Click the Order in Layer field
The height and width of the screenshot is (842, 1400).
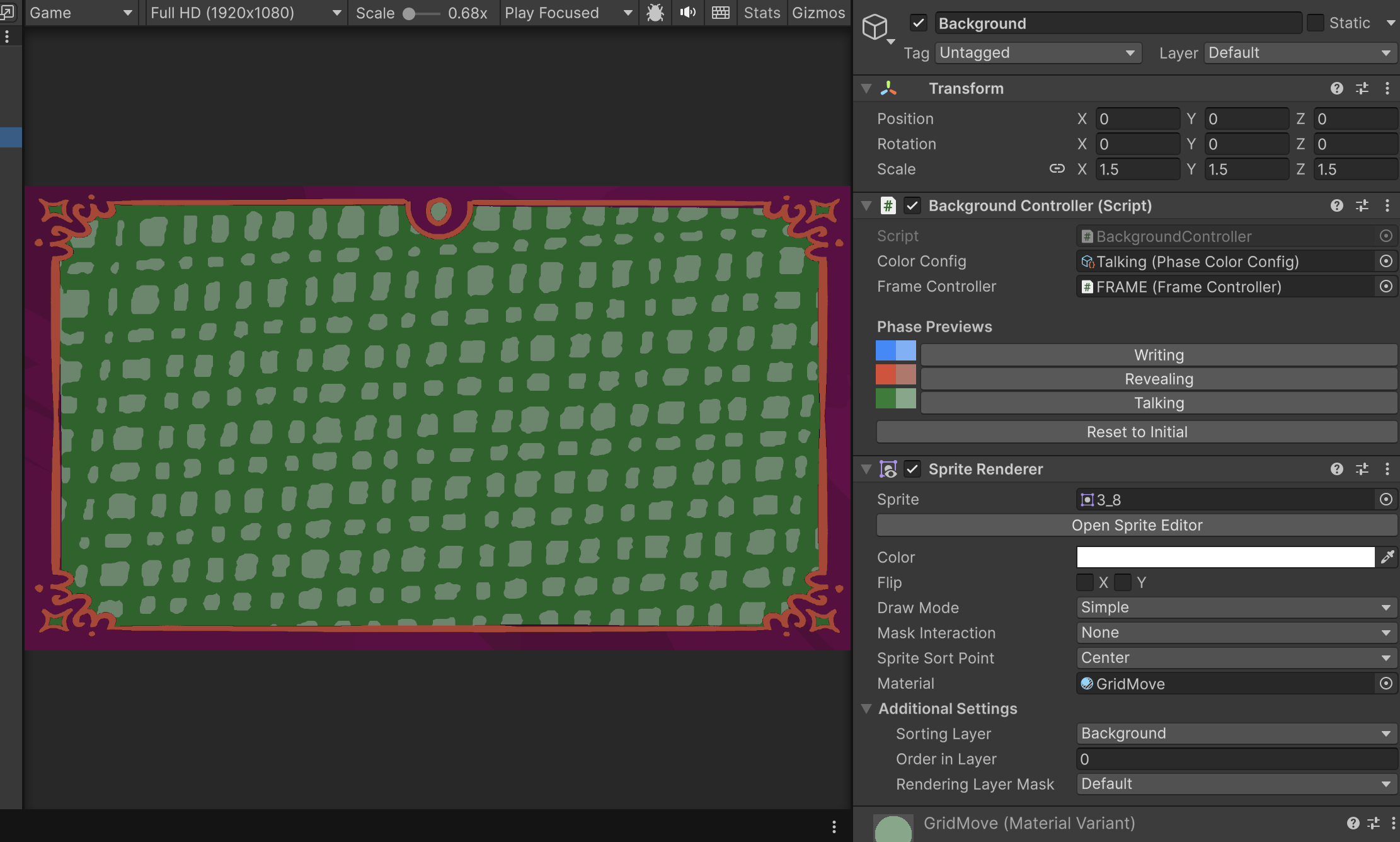(x=1236, y=759)
